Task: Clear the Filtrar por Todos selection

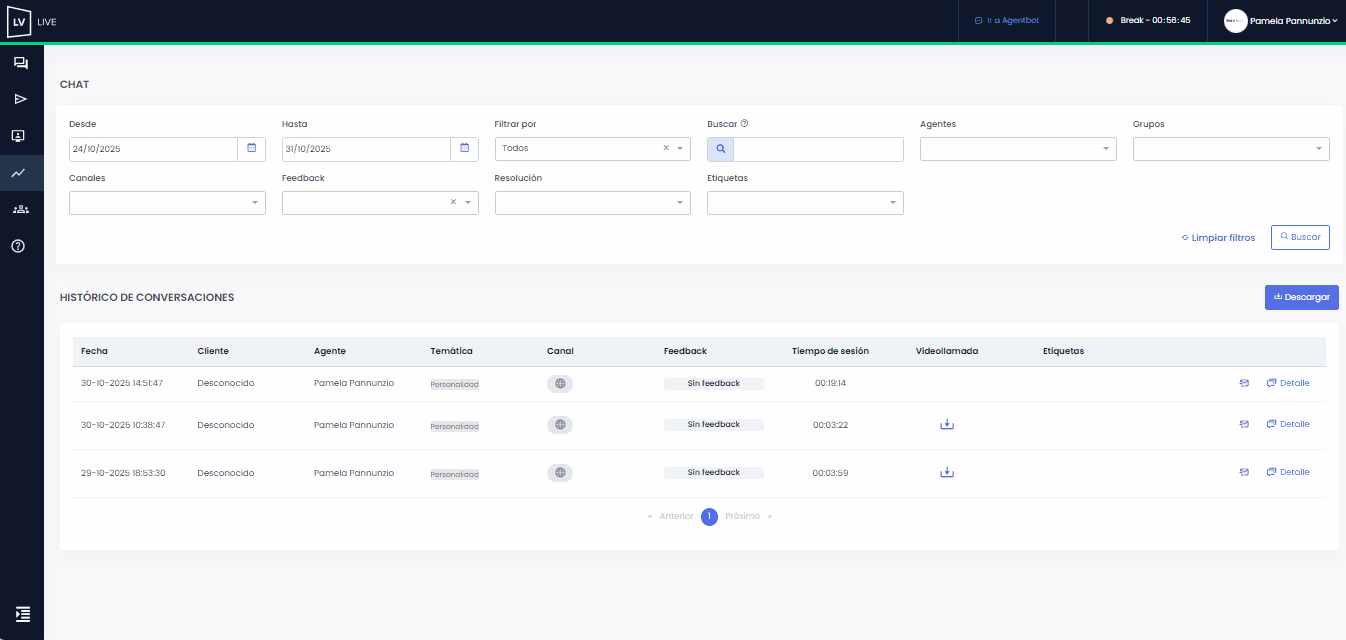Action: pyautogui.click(x=666, y=148)
